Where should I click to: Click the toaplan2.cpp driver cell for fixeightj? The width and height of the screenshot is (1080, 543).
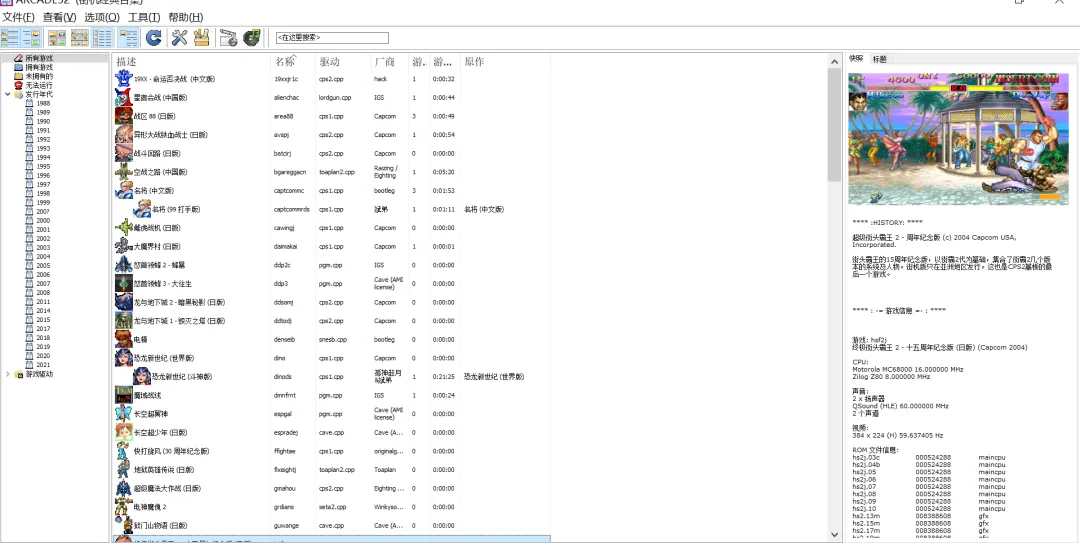click(337, 469)
